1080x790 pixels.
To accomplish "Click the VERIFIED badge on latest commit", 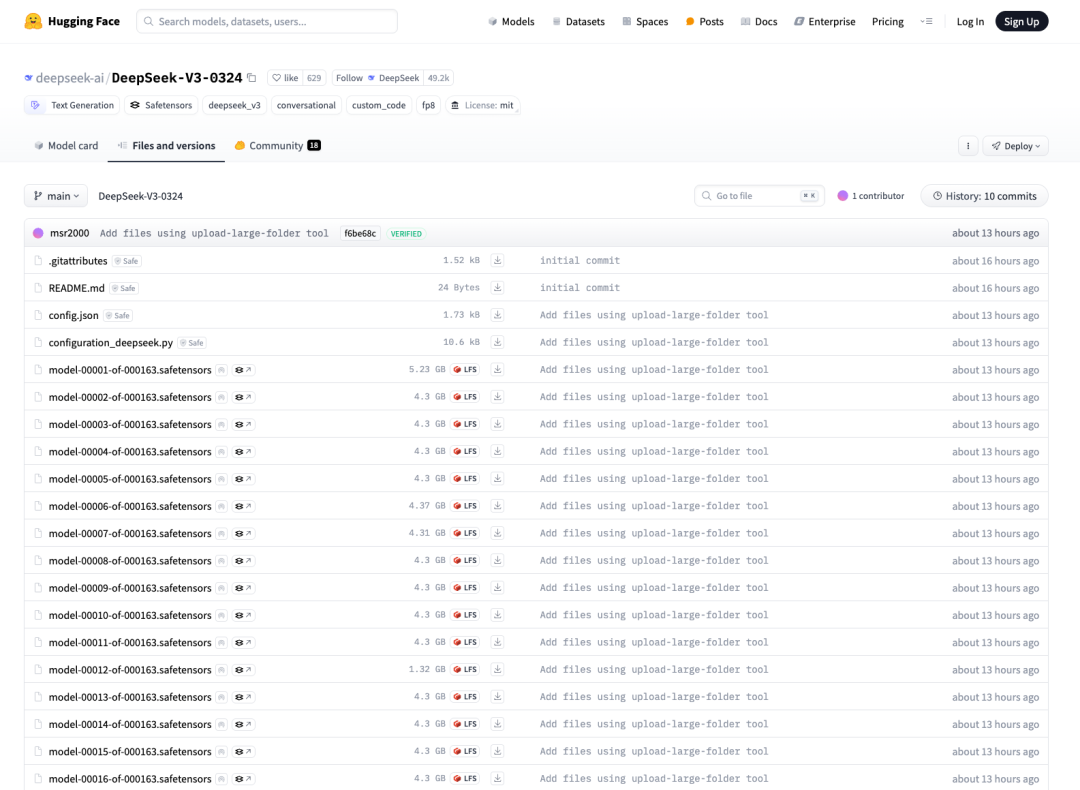I will [406, 233].
